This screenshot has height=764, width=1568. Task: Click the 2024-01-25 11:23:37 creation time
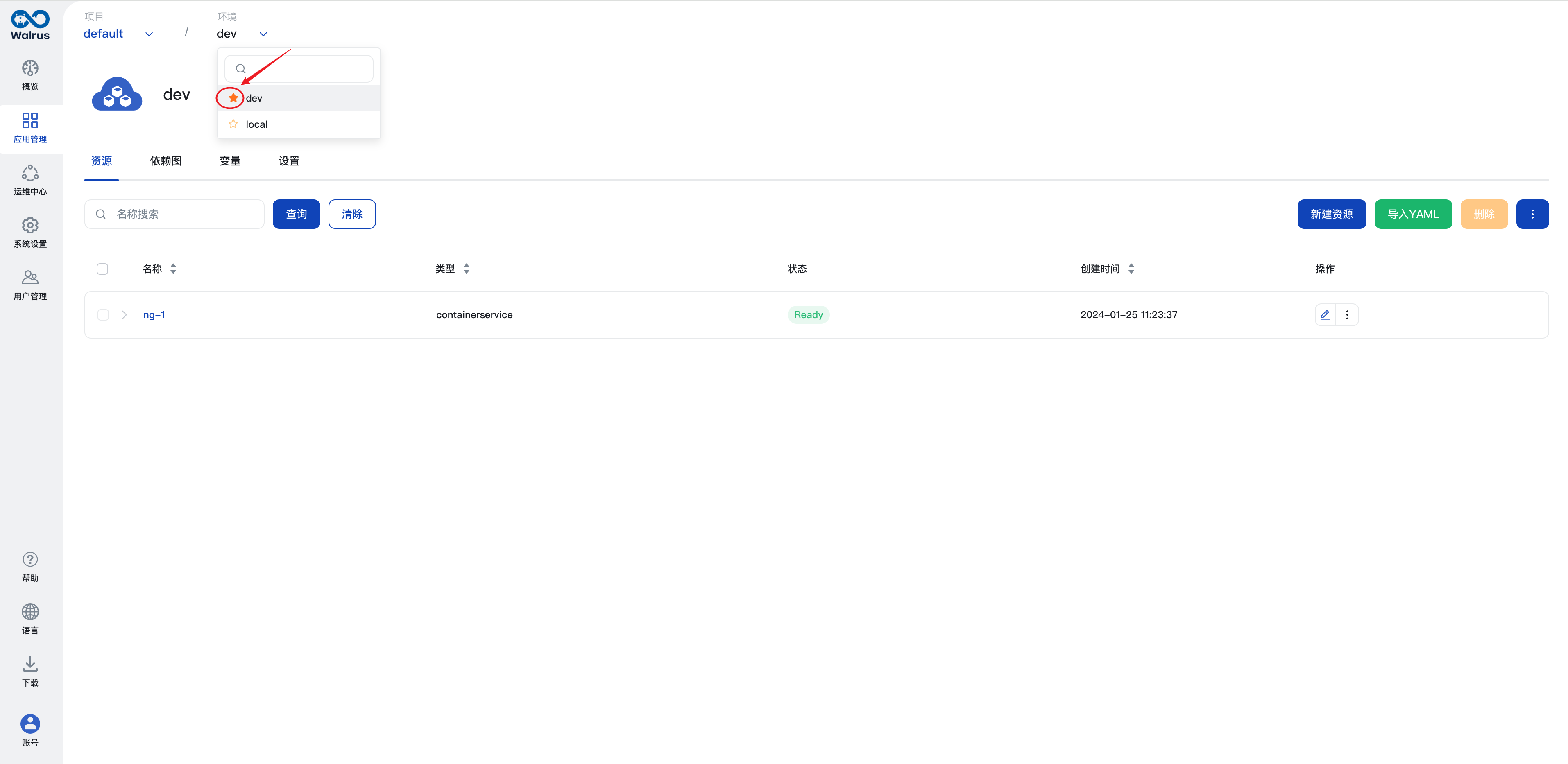[x=1128, y=314]
